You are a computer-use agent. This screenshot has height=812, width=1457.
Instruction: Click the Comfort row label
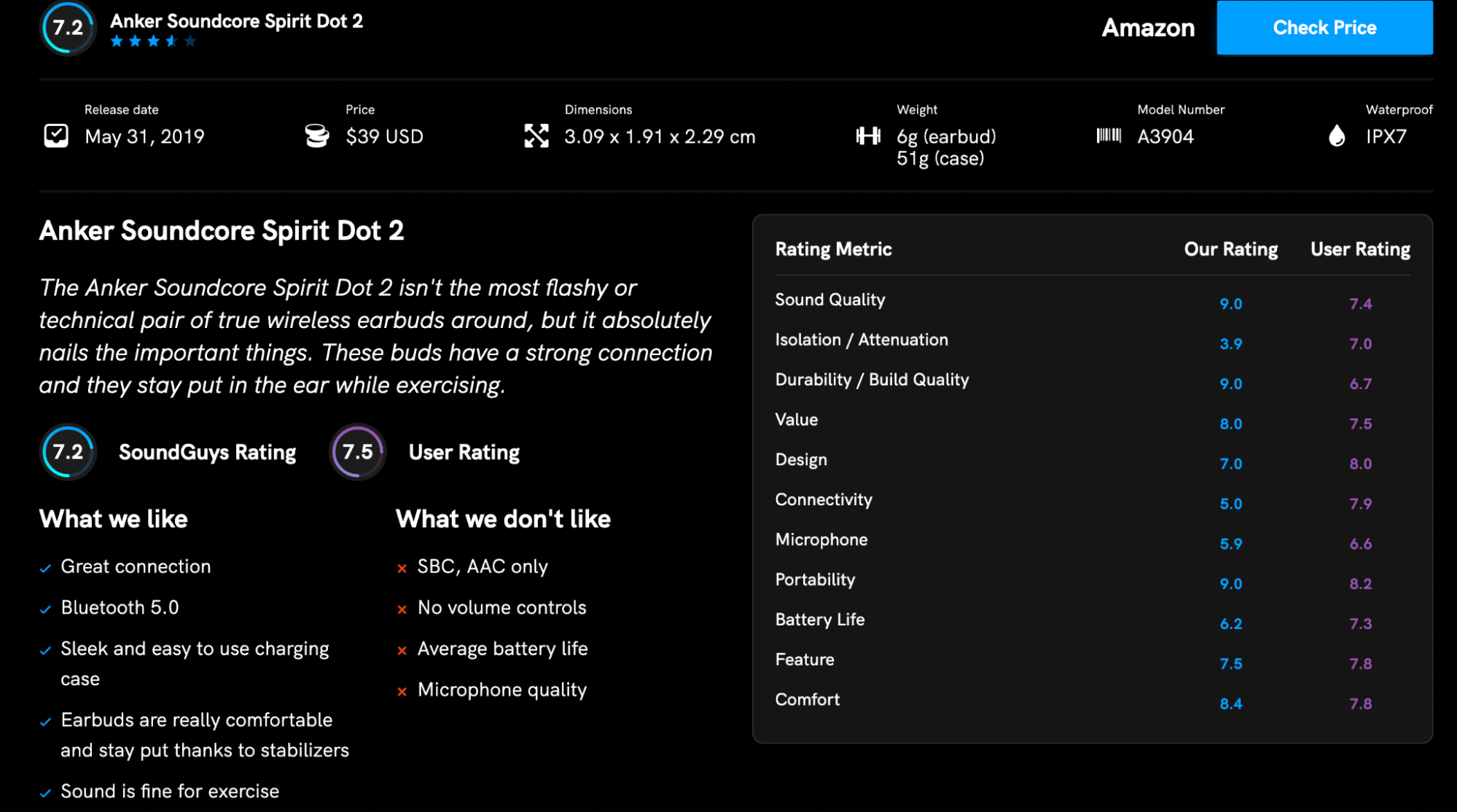coord(808,700)
